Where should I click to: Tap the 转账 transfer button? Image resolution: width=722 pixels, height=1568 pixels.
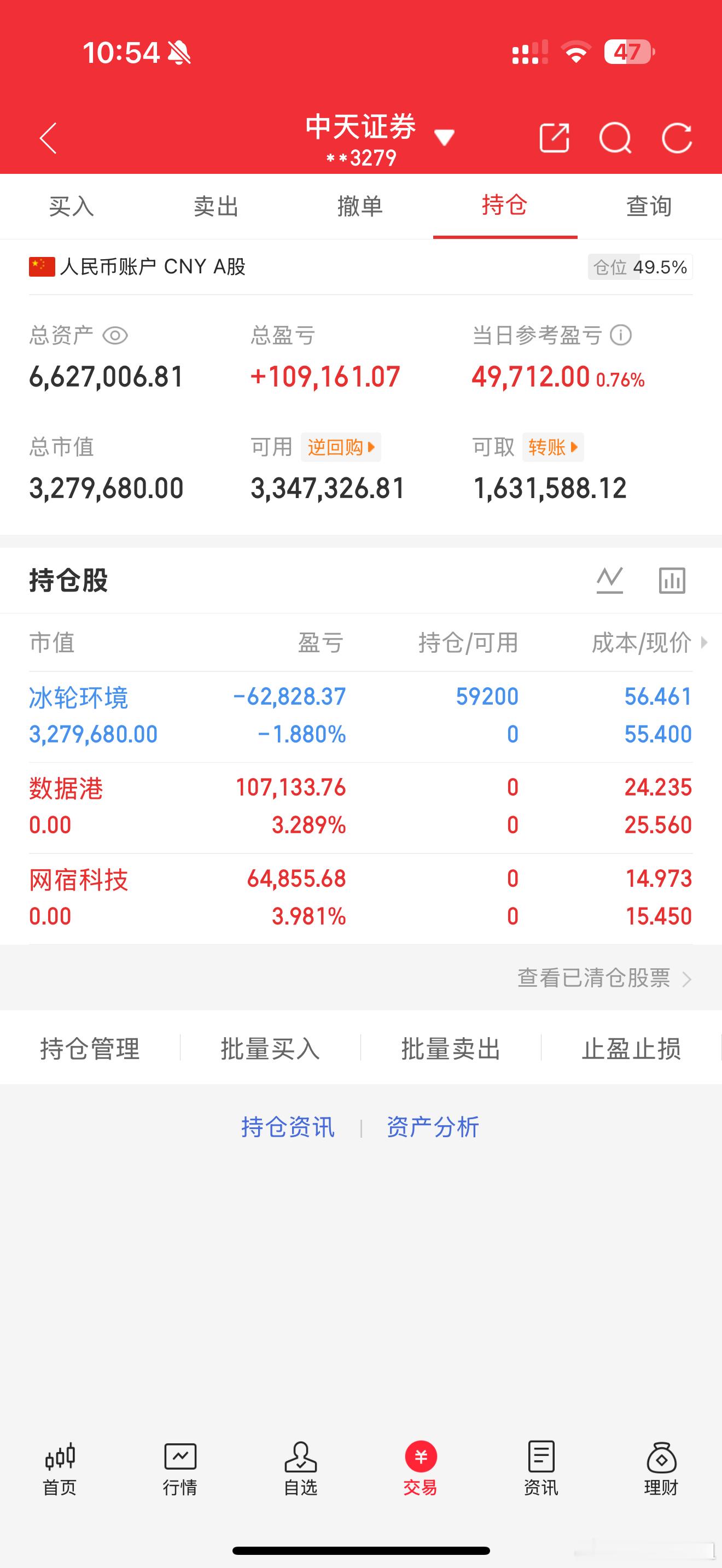pyautogui.click(x=553, y=447)
